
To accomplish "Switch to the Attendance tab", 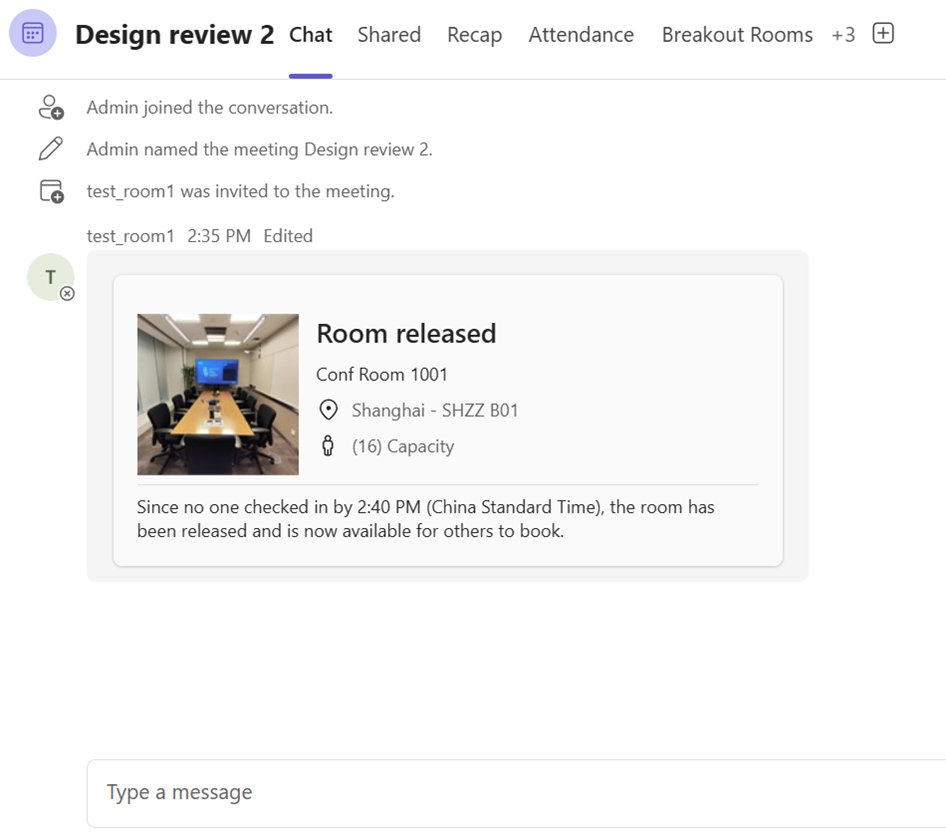I will (x=581, y=34).
